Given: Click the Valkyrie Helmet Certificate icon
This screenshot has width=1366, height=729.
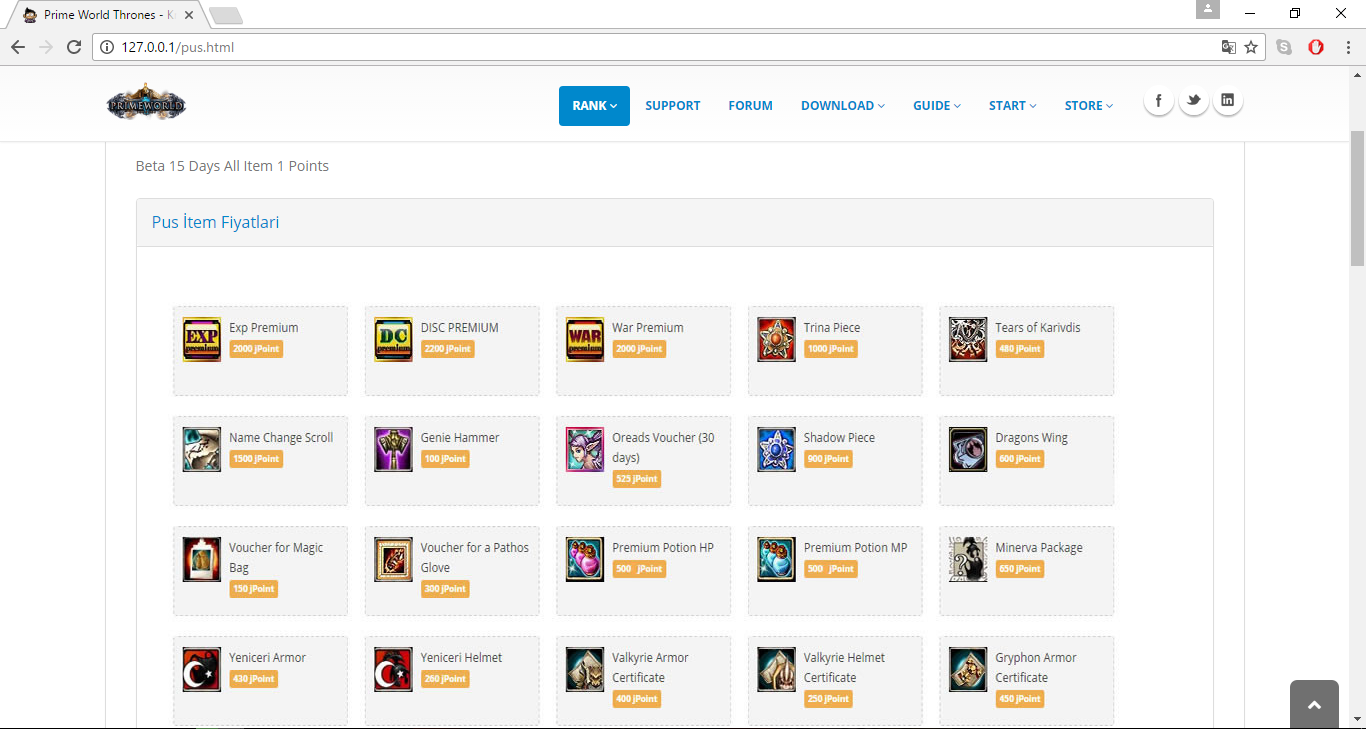Looking at the screenshot, I should (776, 669).
